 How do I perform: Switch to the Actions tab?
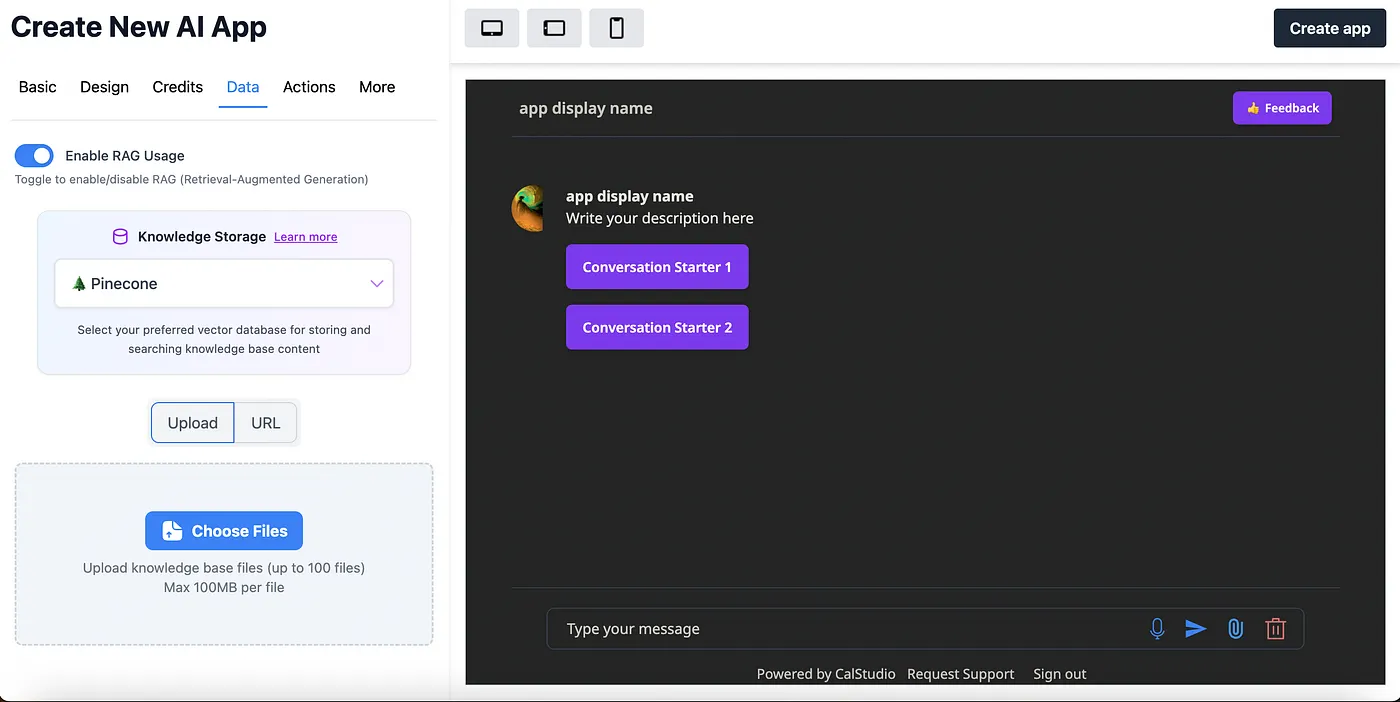tap(308, 87)
